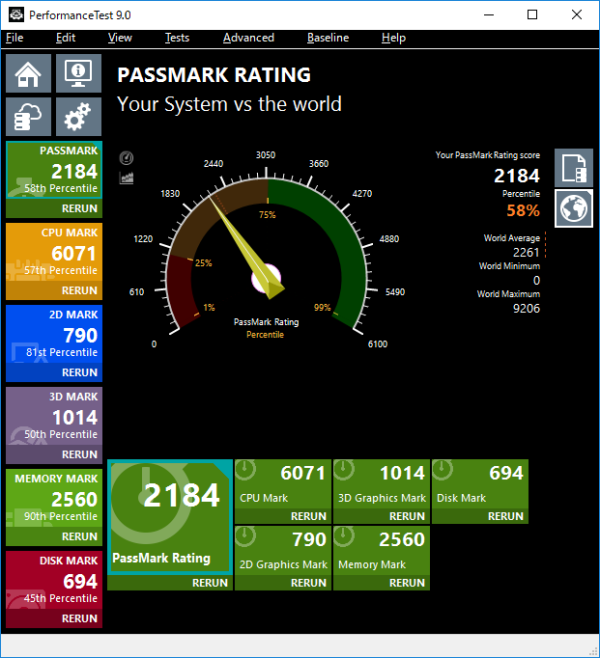Select the 2D MARK 790 sidebar tile
600x658 pixels.
click(54, 334)
